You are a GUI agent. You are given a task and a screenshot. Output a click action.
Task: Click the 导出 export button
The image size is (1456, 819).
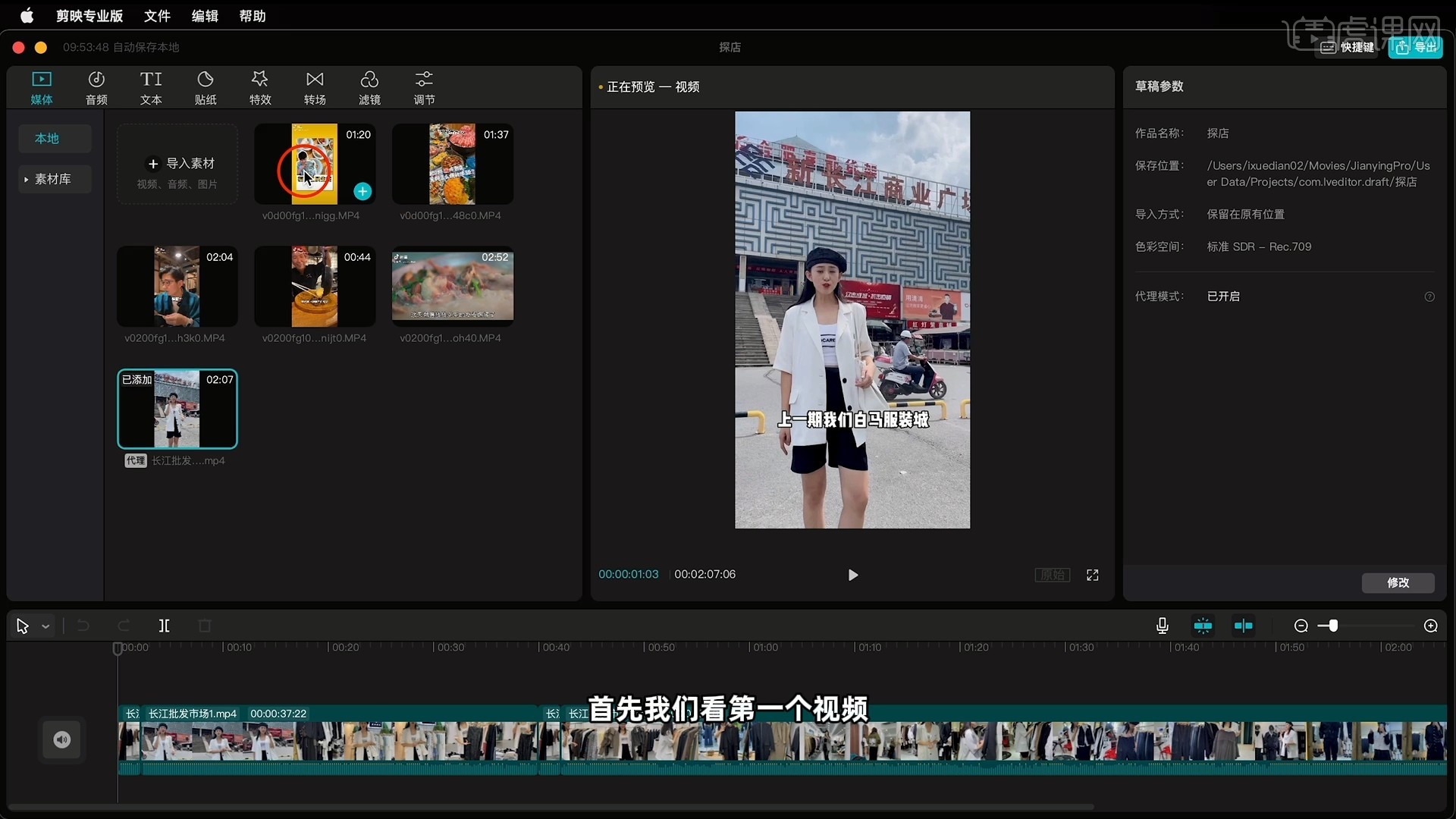point(1416,47)
